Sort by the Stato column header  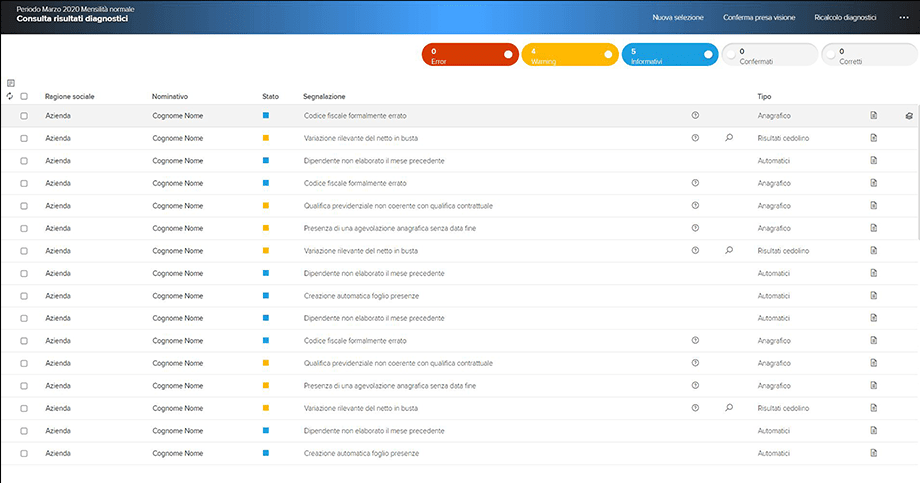[270, 96]
